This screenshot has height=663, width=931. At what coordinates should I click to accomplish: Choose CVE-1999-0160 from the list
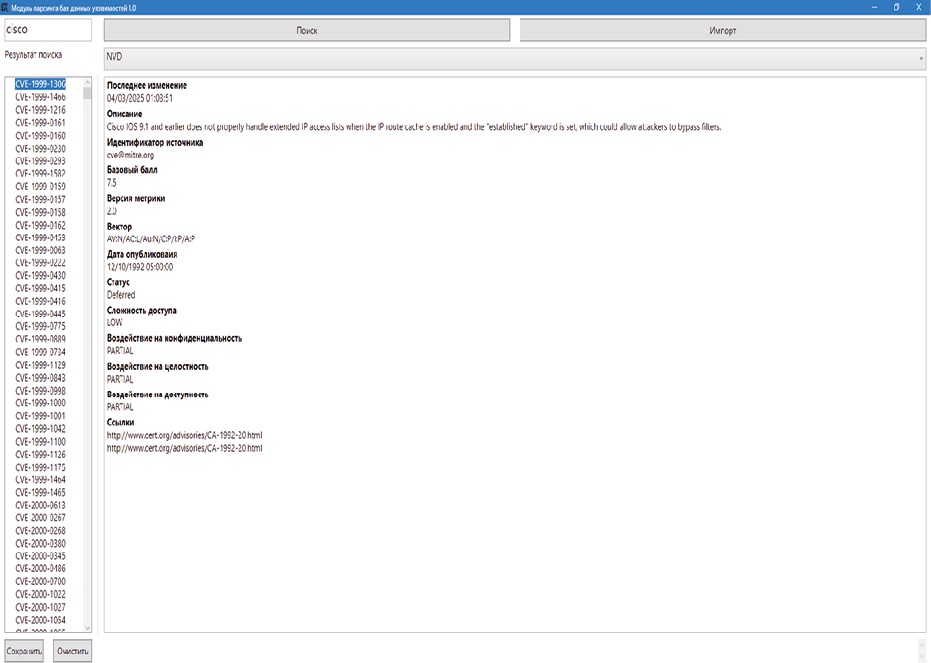[x=40, y=135]
